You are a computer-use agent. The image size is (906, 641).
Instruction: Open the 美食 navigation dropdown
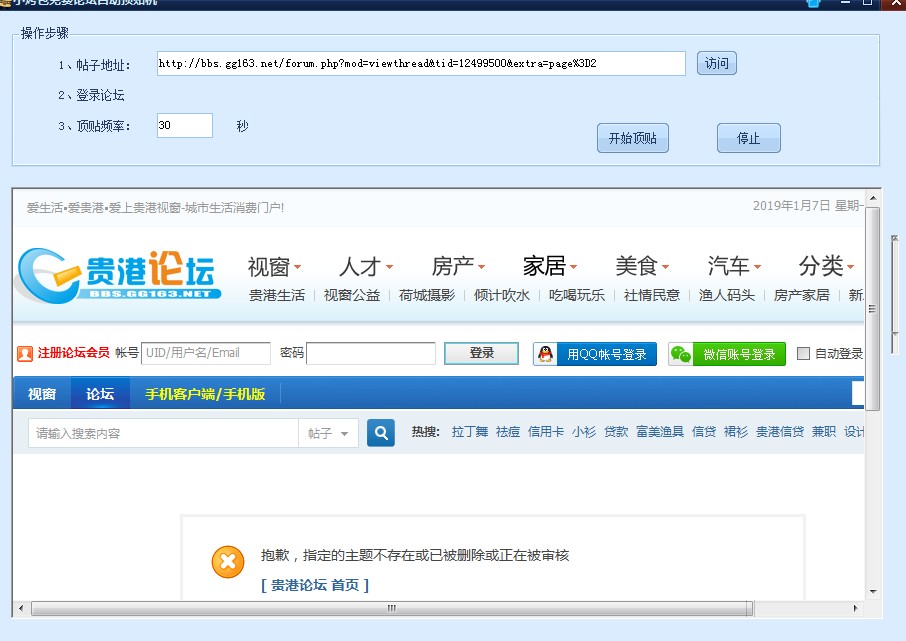[643, 266]
